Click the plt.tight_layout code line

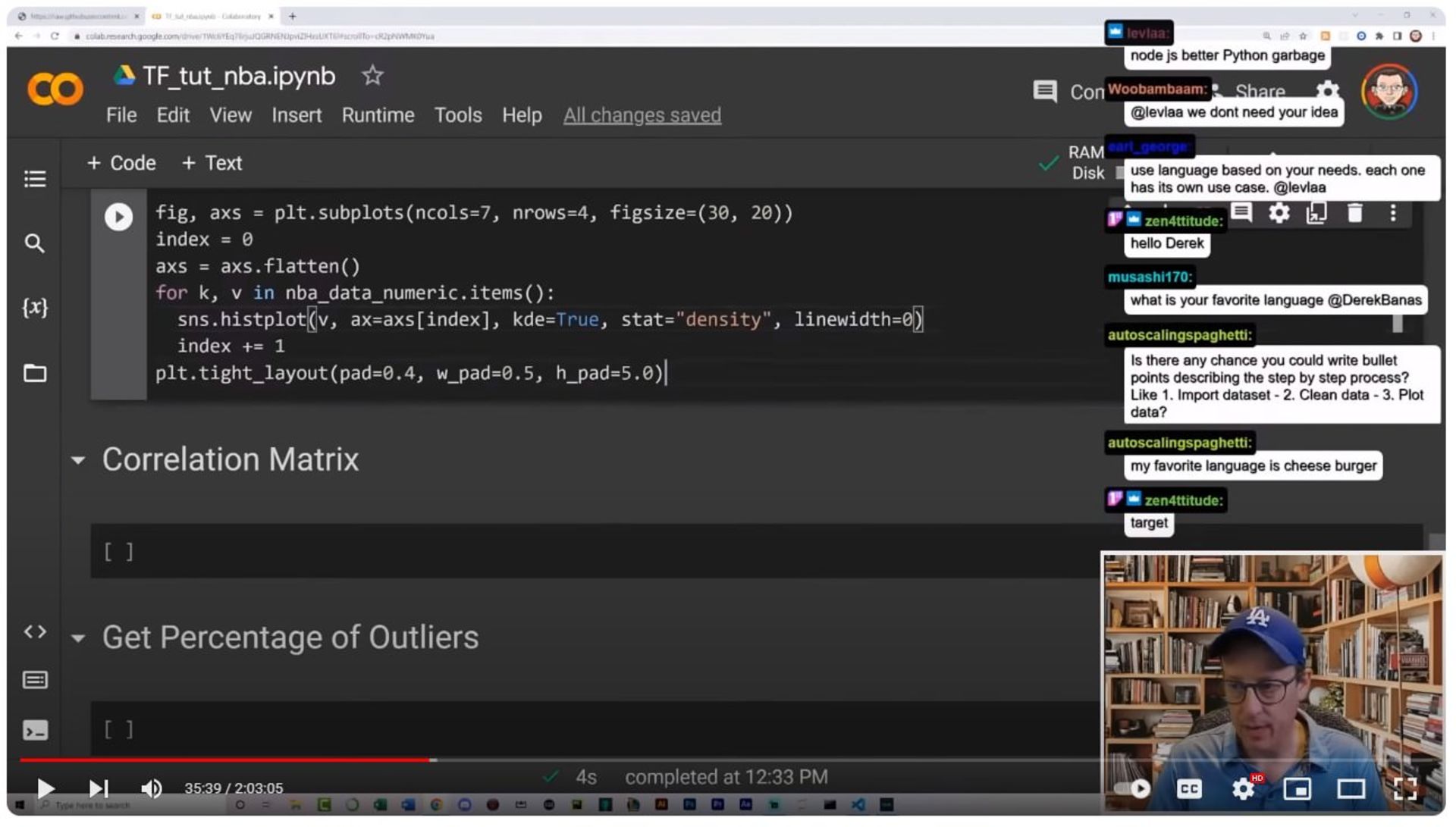tap(409, 373)
